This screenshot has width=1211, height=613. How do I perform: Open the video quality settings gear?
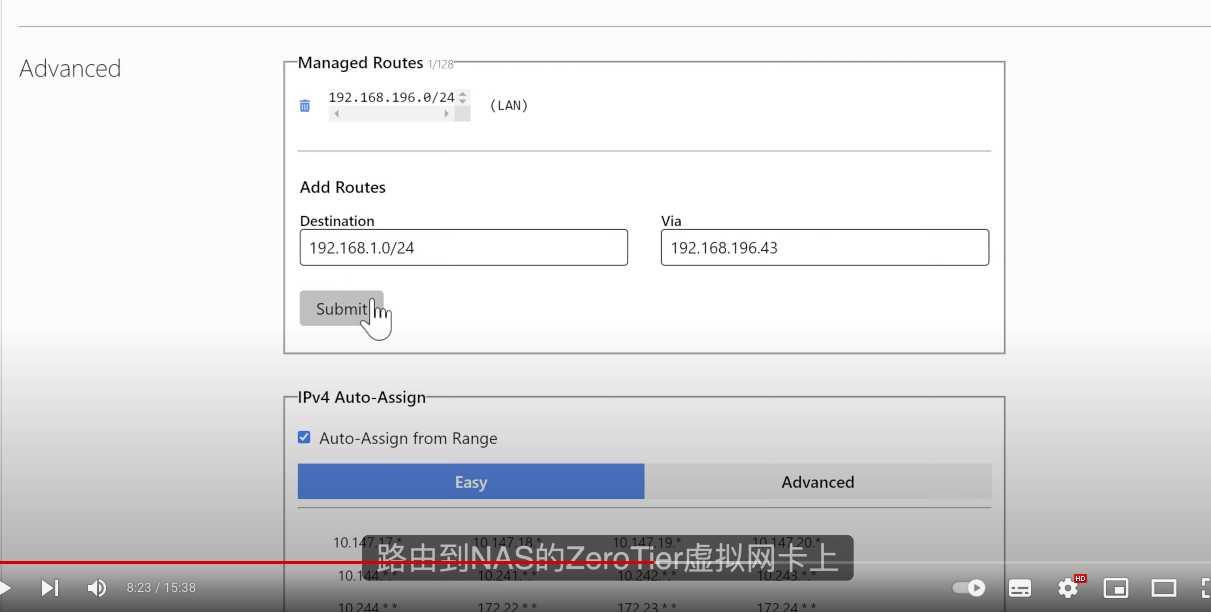(1068, 588)
